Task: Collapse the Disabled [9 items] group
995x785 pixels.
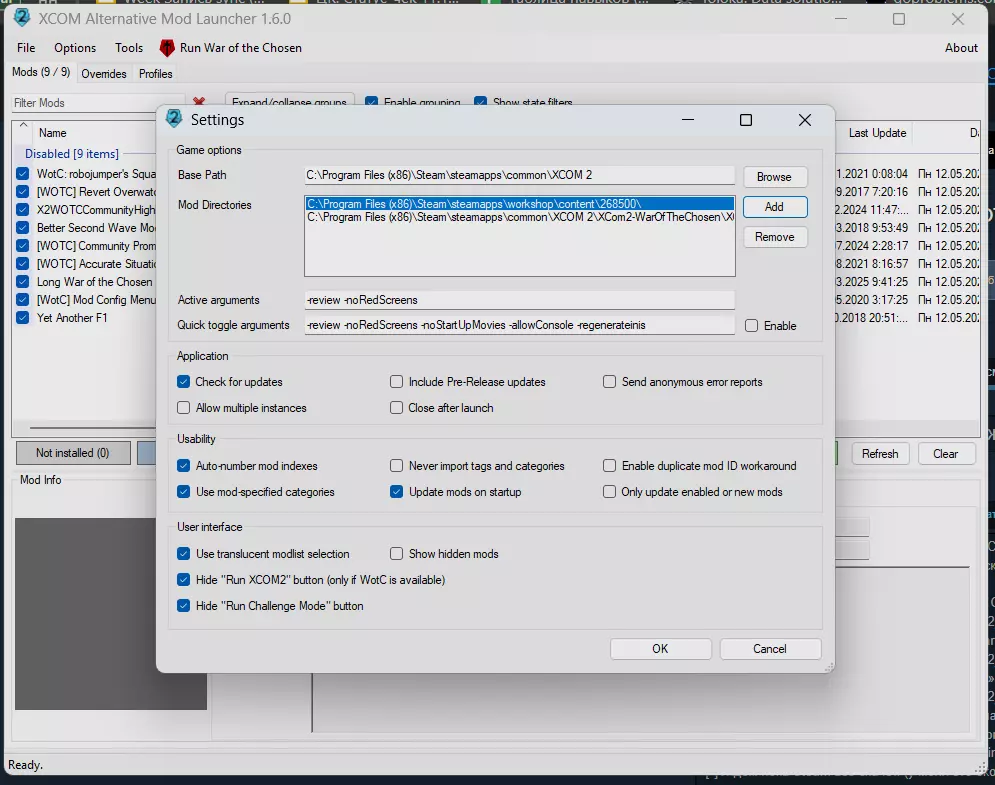Action: pyautogui.click(x=72, y=154)
